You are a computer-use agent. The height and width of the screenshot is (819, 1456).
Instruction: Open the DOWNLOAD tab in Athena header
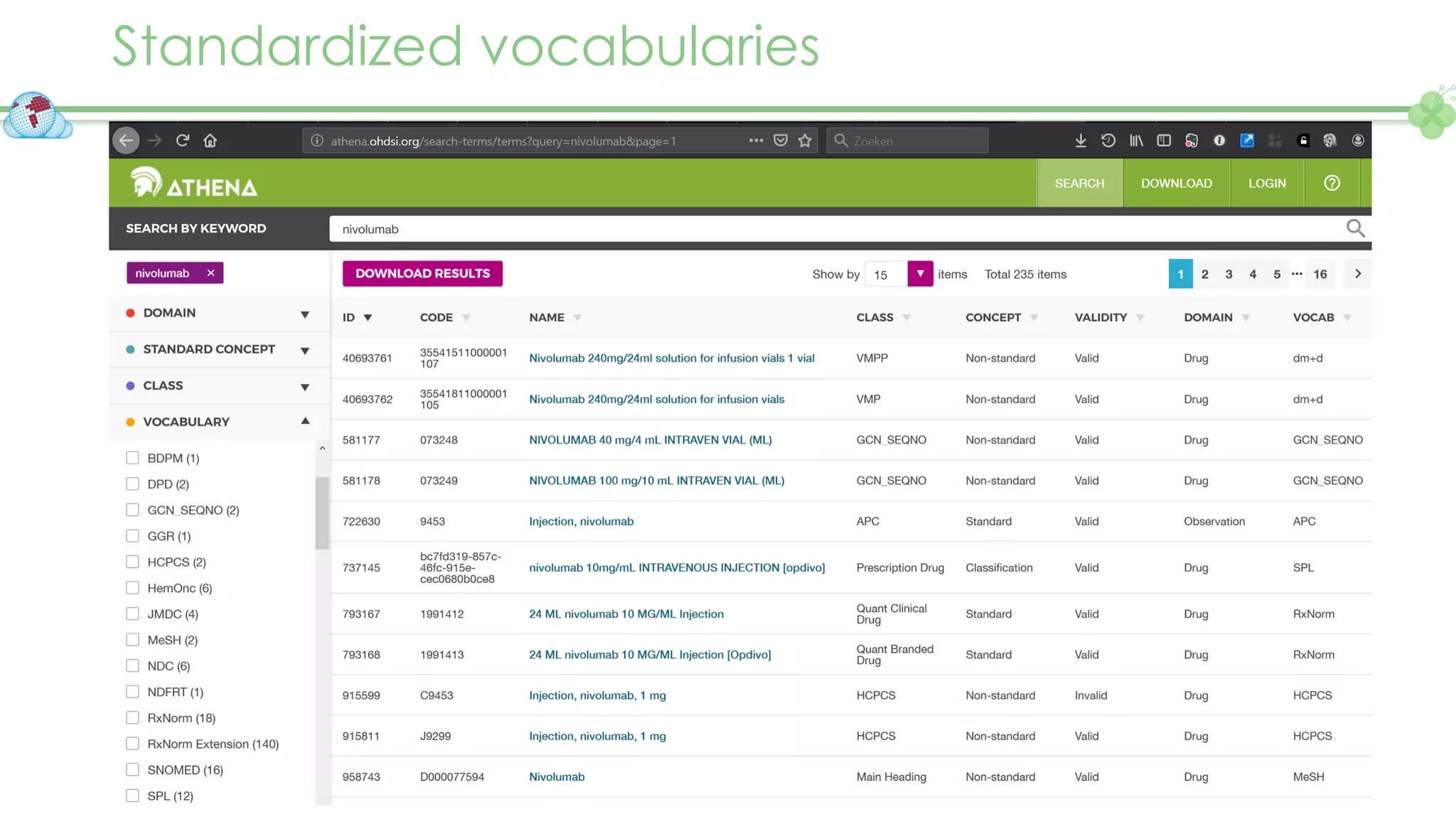coord(1176,183)
